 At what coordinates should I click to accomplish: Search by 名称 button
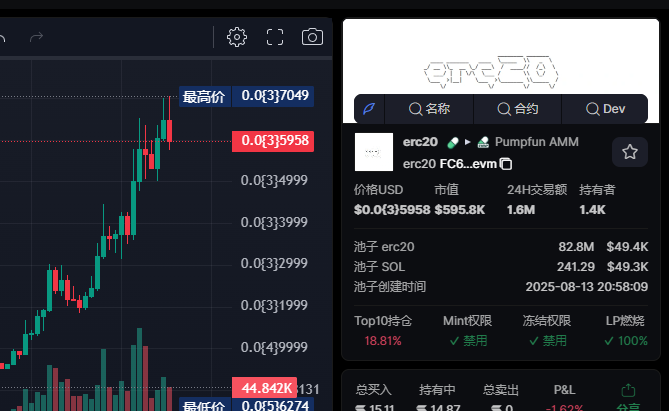pos(429,109)
